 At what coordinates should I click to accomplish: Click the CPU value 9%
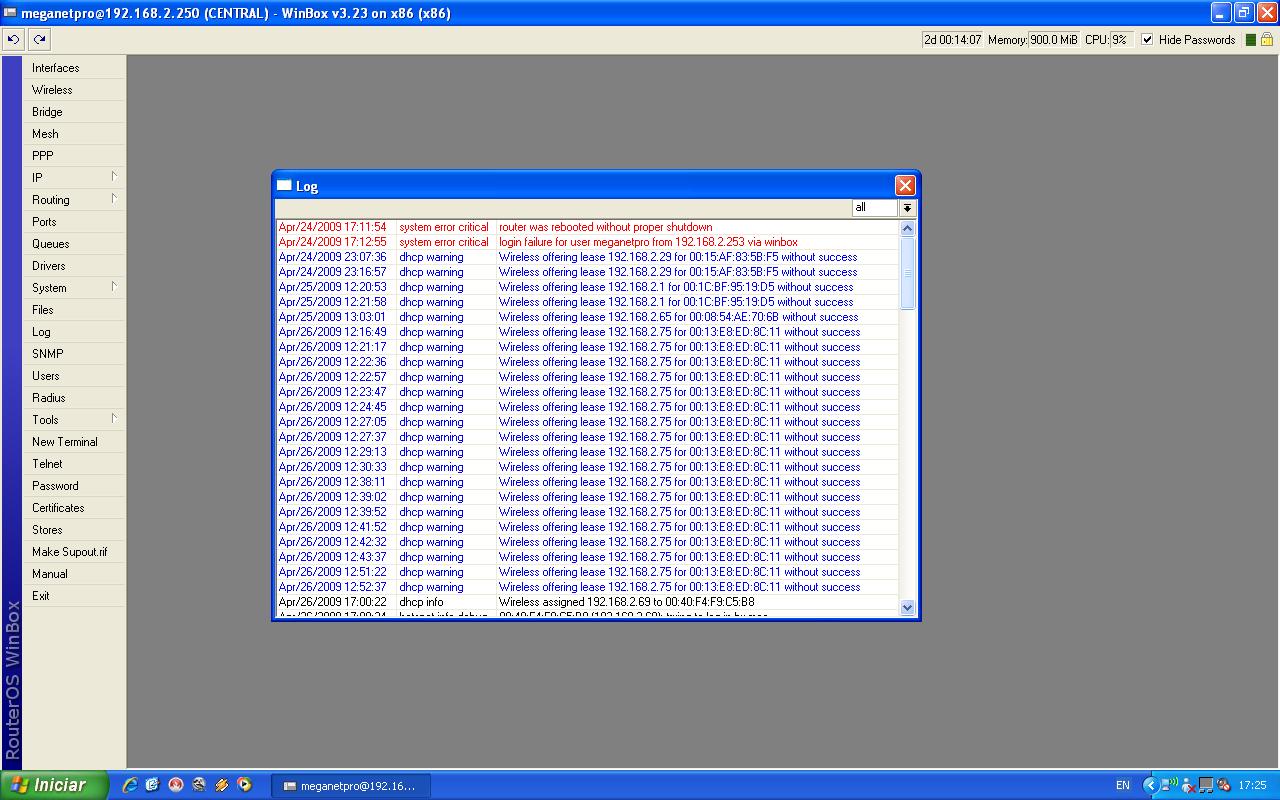[1121, 40]
